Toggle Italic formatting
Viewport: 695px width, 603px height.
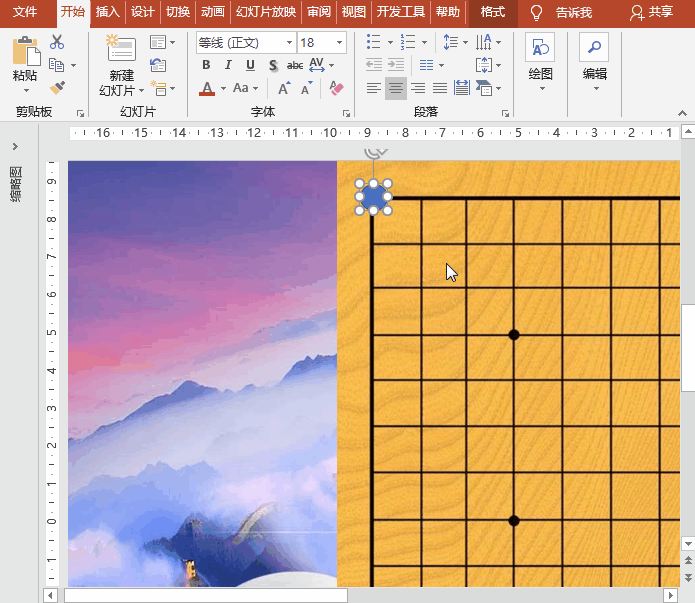(228, 65)
